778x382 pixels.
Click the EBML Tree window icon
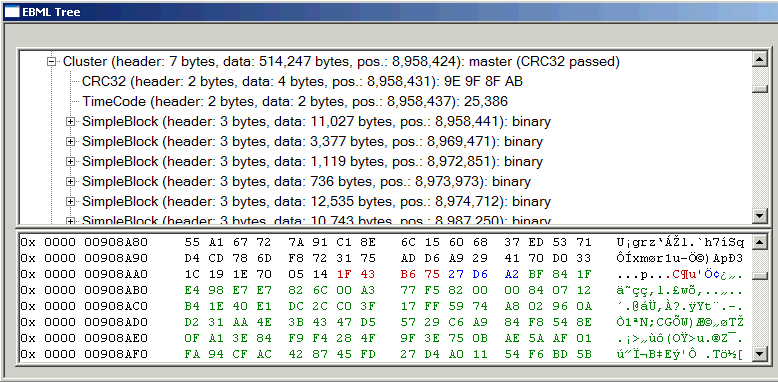point(12,11)
